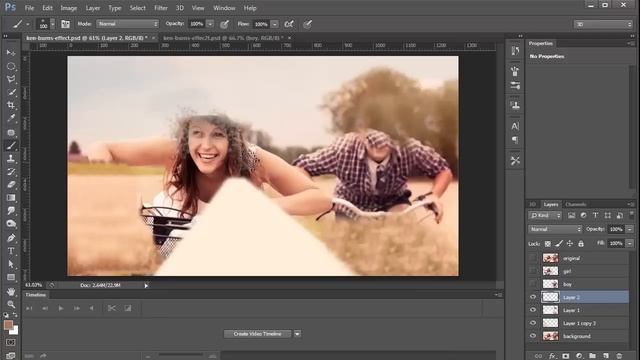Split at playhead scissors icon
This screenshot has height=360, width=640.
click(x=111, y=308)
